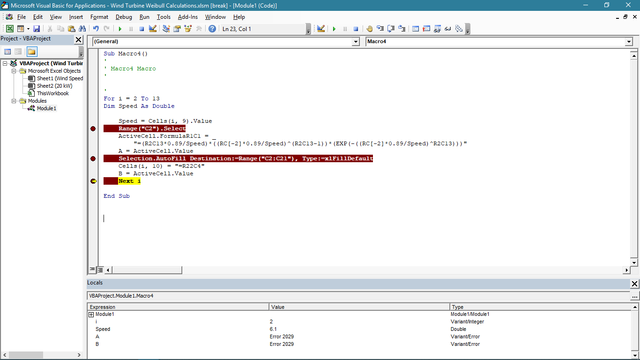Open the Properties Window toolbar icon
This screenshot has height=360, width=640.
point(177,29)
